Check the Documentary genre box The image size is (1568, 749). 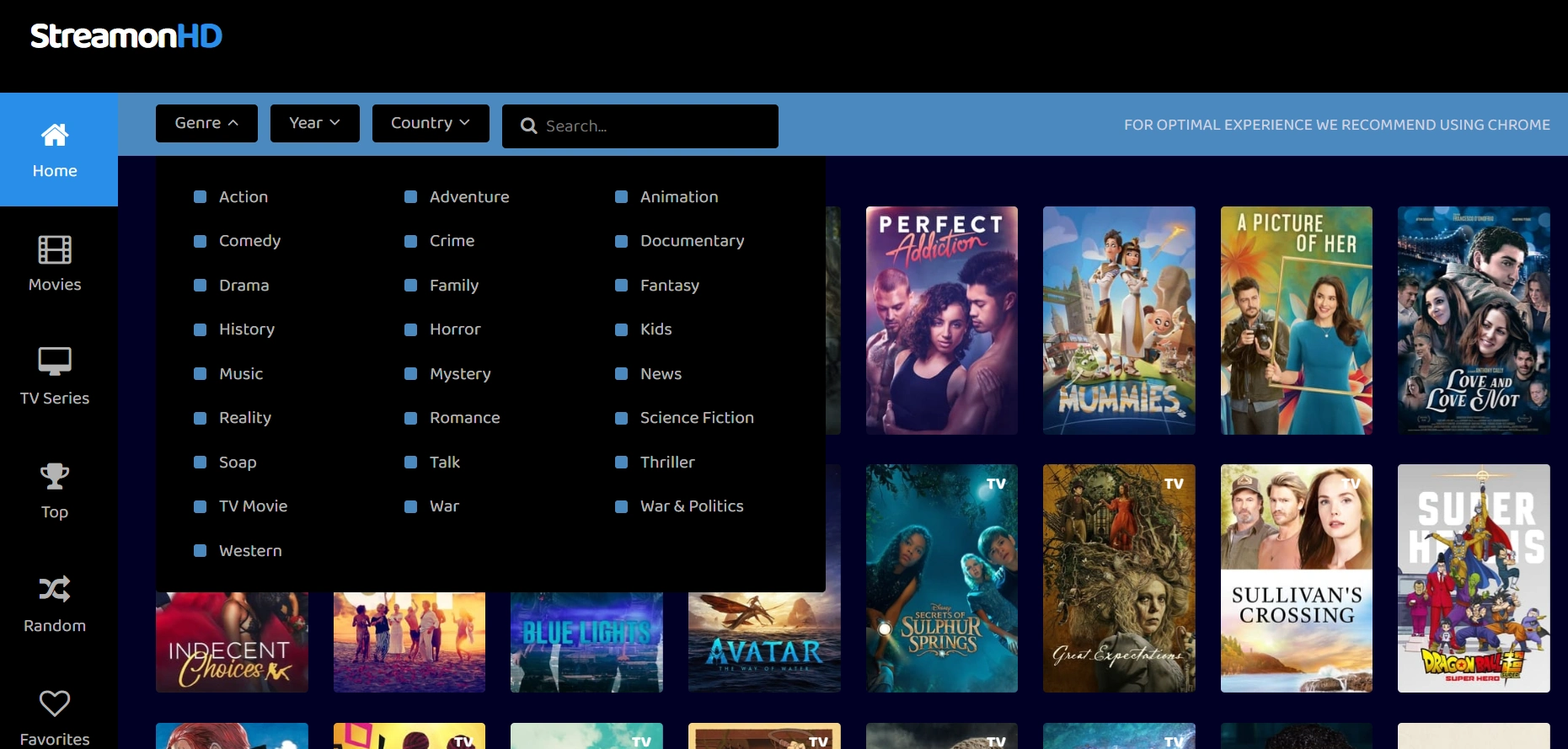(x=622, y=241)
